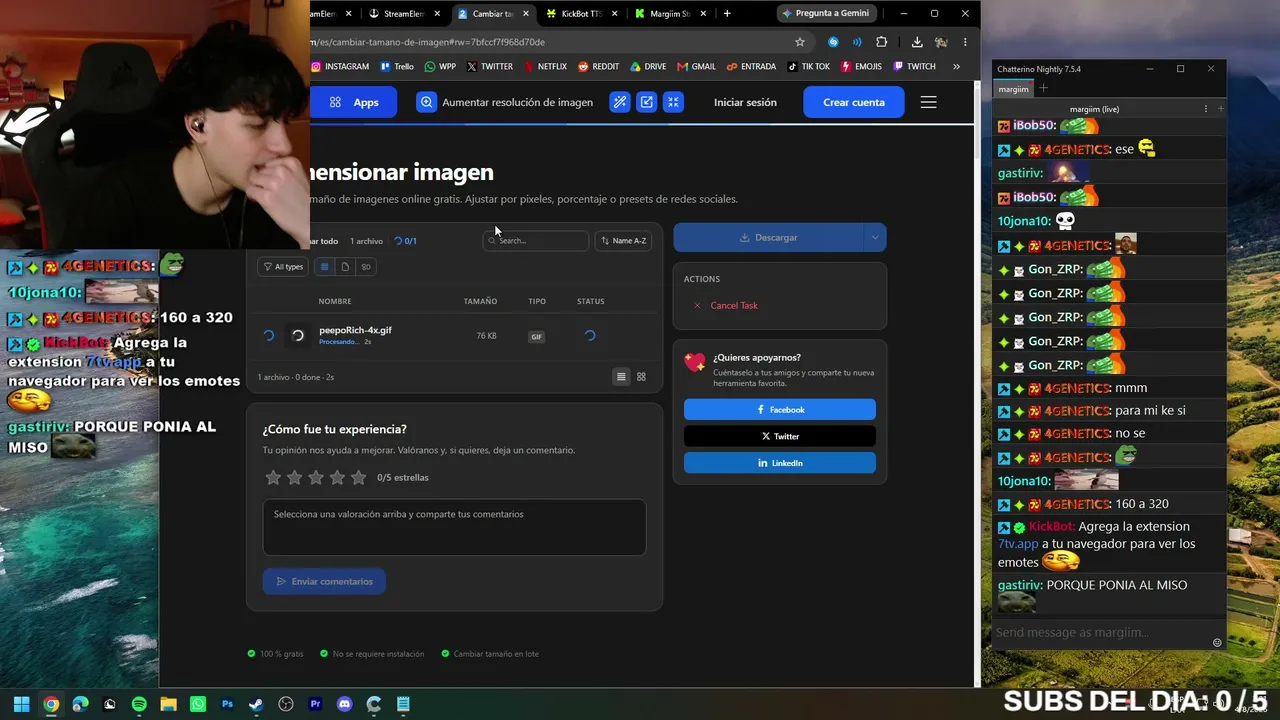This screenshot has height=720, width=1280.
Task: Open Steam from the taskbar
Action: click(x=256, y=704)
